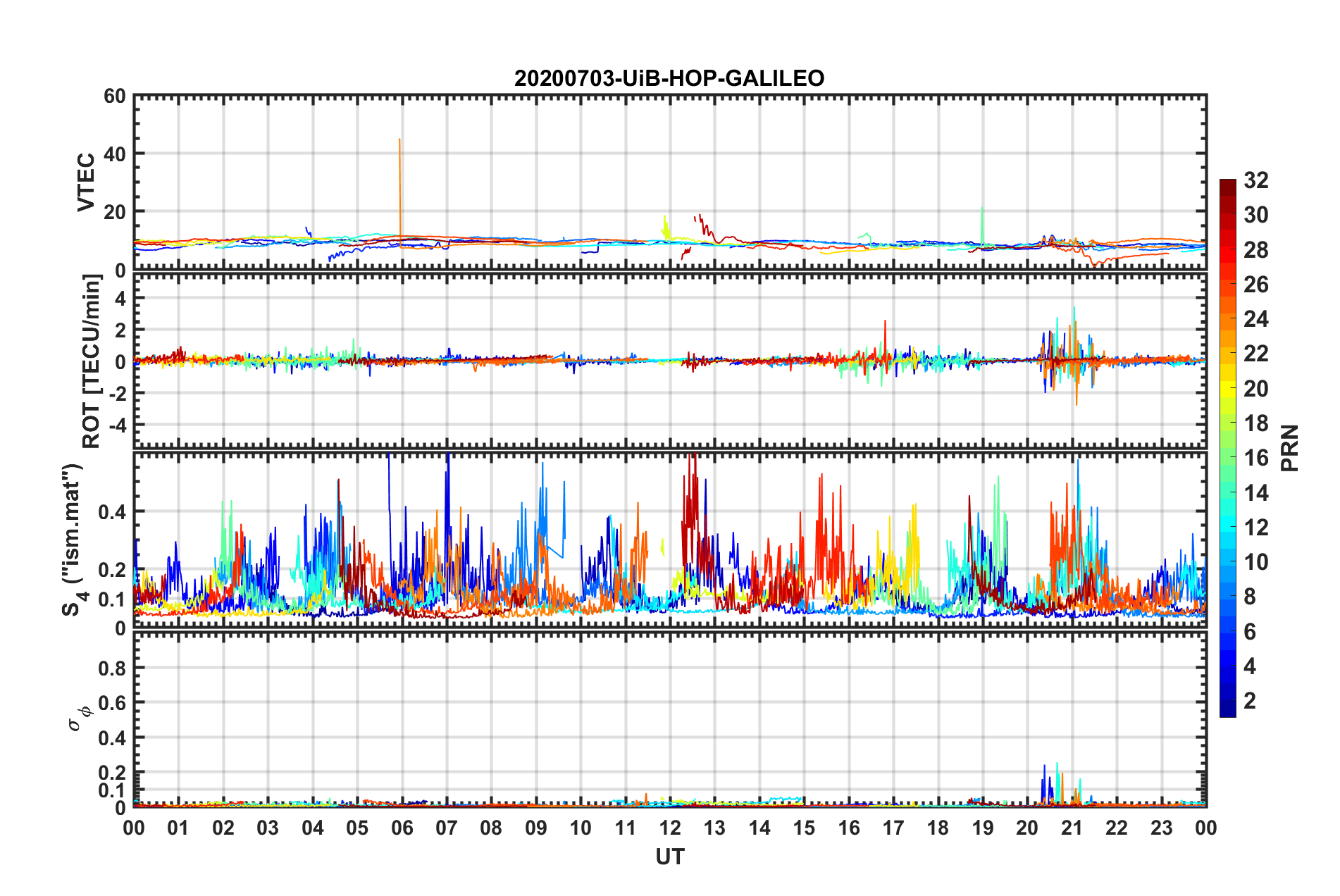The image size is (1340, 896).
Task: Click the sigma phi axis tick label 0.8
Action: [x=113, y=668]
